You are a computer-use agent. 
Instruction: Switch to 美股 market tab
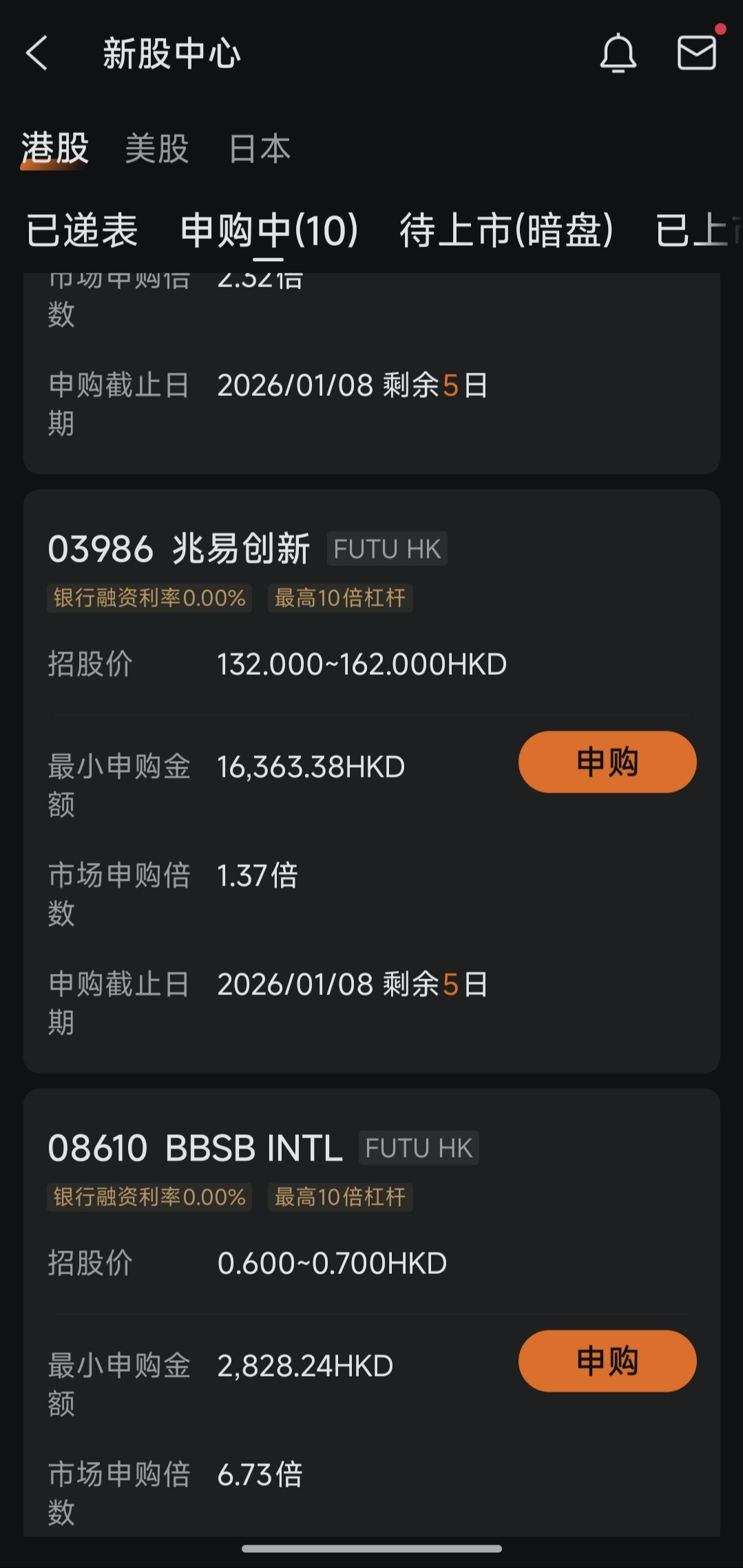157,148
